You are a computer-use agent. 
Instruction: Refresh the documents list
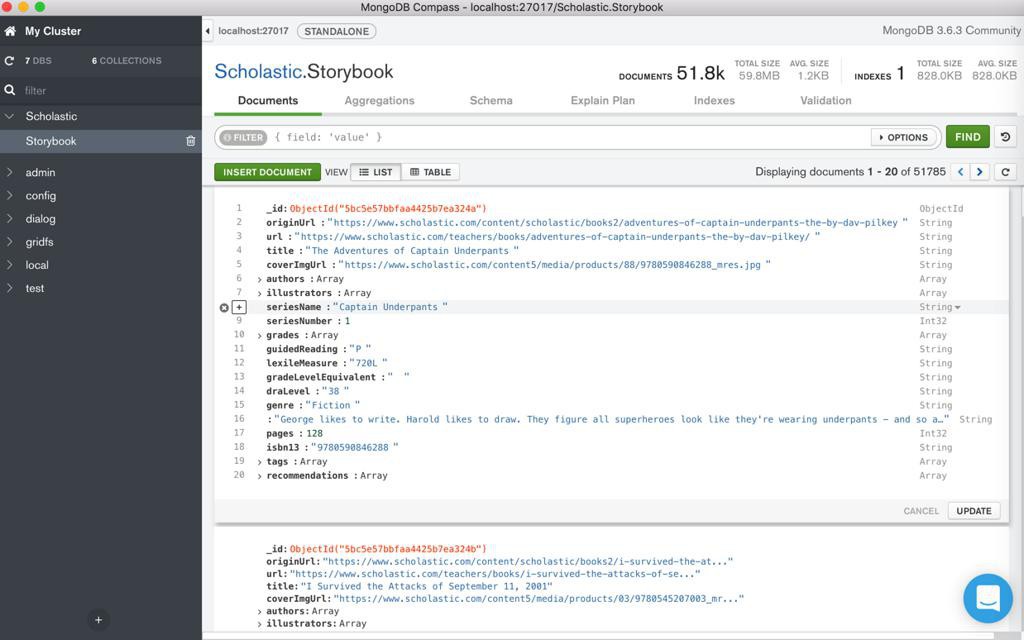[x=1006, y=172]
